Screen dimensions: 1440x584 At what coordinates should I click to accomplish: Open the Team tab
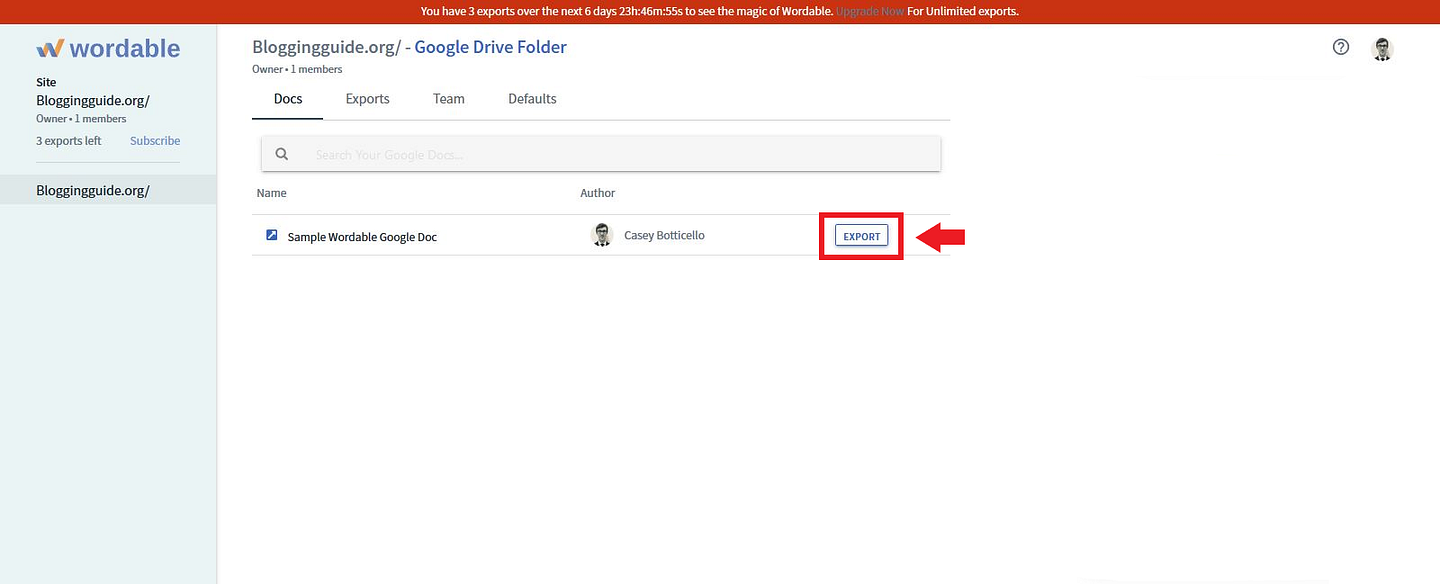tap(449, 99)
